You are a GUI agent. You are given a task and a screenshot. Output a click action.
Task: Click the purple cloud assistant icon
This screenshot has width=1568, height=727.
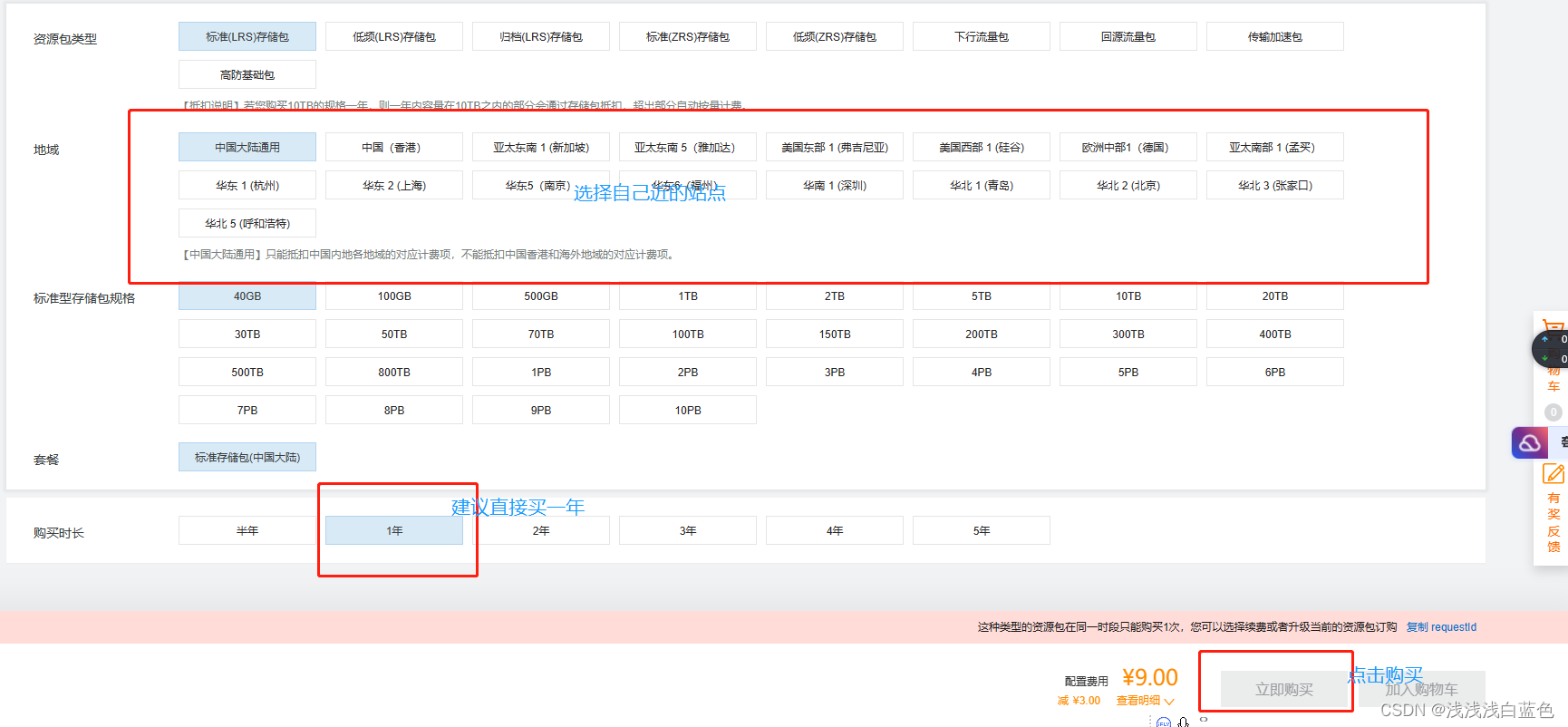1530,443
